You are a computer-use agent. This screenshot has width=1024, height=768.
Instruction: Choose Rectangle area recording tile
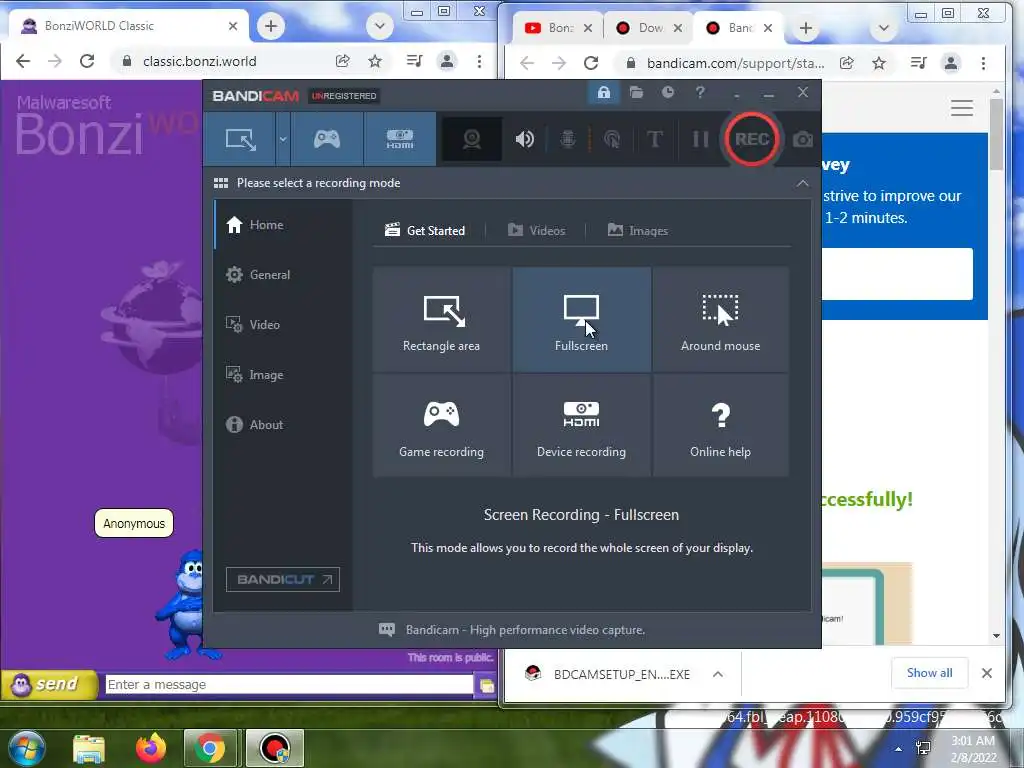[441, 320]
